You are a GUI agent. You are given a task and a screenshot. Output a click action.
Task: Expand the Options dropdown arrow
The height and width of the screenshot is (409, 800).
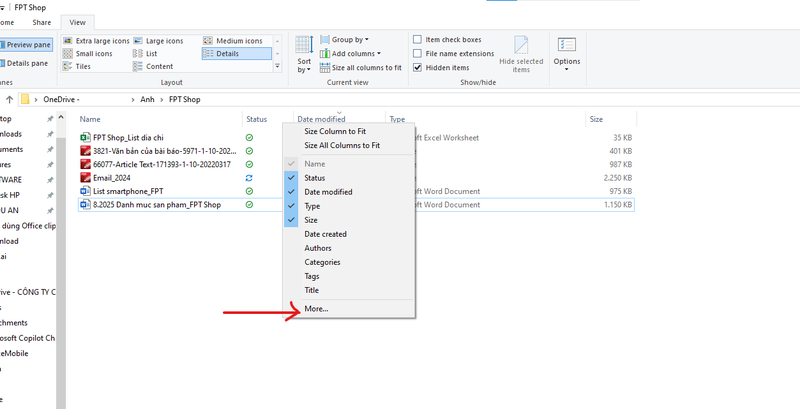point(567,69)
